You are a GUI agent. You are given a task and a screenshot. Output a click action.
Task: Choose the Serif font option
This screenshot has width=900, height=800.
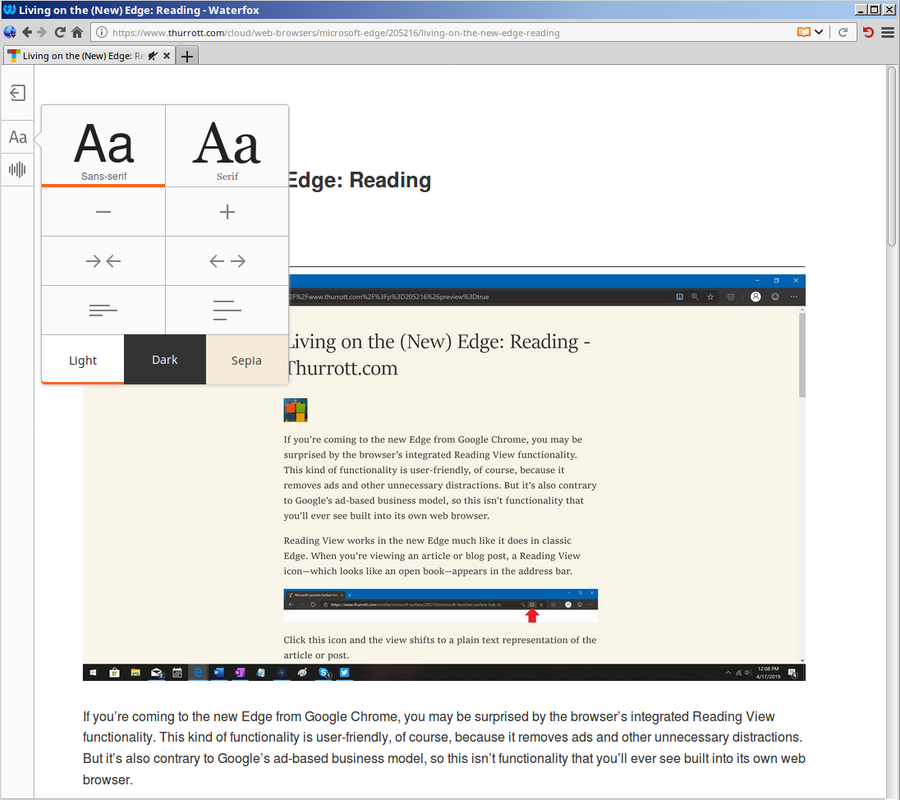(x=227, y=146)
